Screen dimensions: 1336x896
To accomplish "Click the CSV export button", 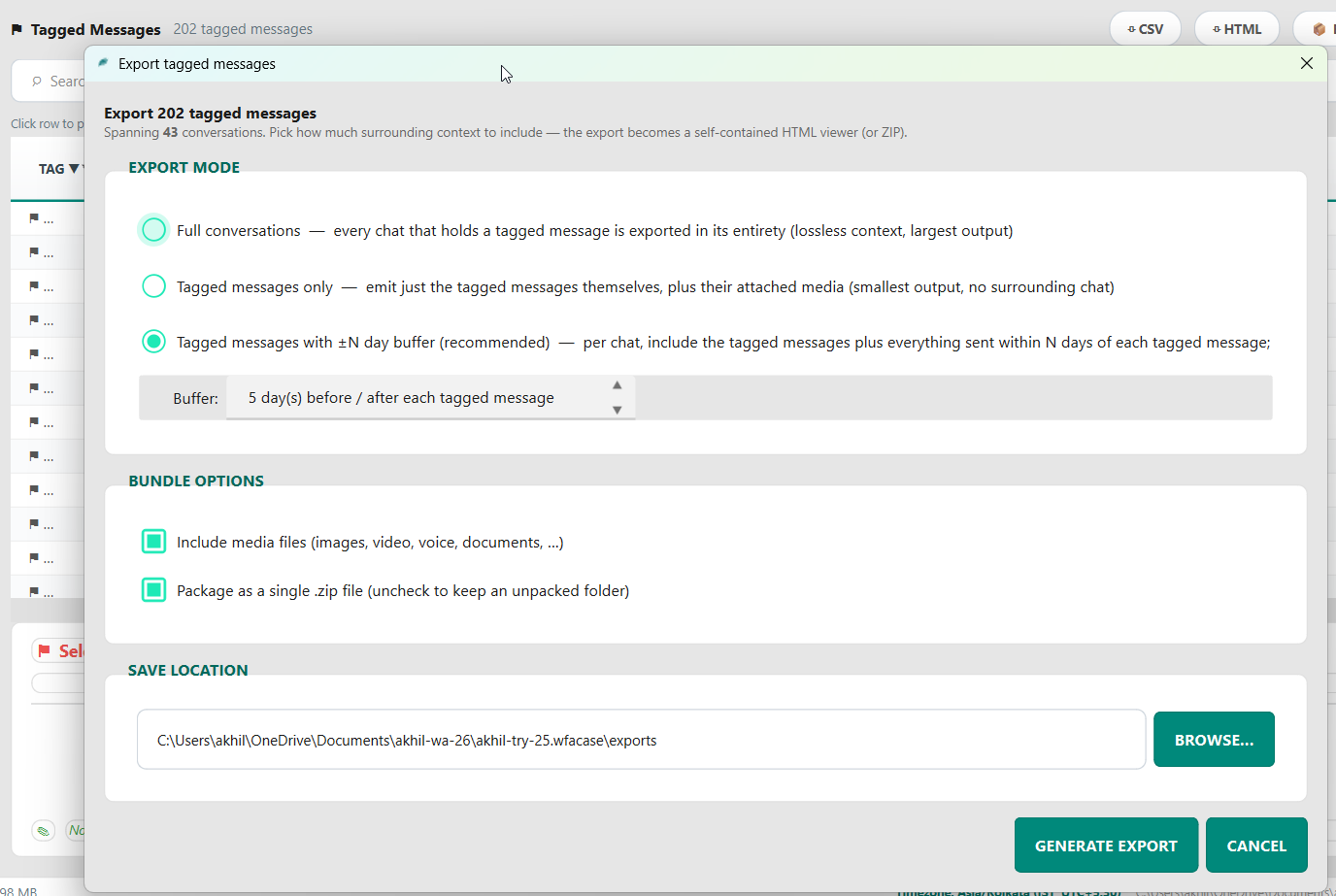I will 1145,29.
